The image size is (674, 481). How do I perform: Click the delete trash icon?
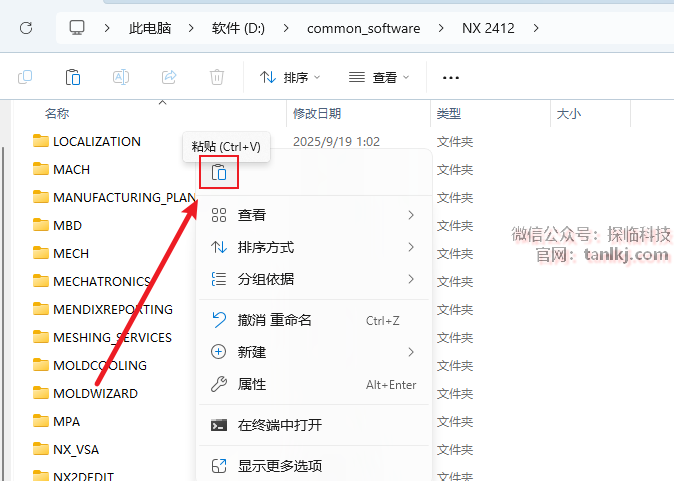[x=217, y=77]
